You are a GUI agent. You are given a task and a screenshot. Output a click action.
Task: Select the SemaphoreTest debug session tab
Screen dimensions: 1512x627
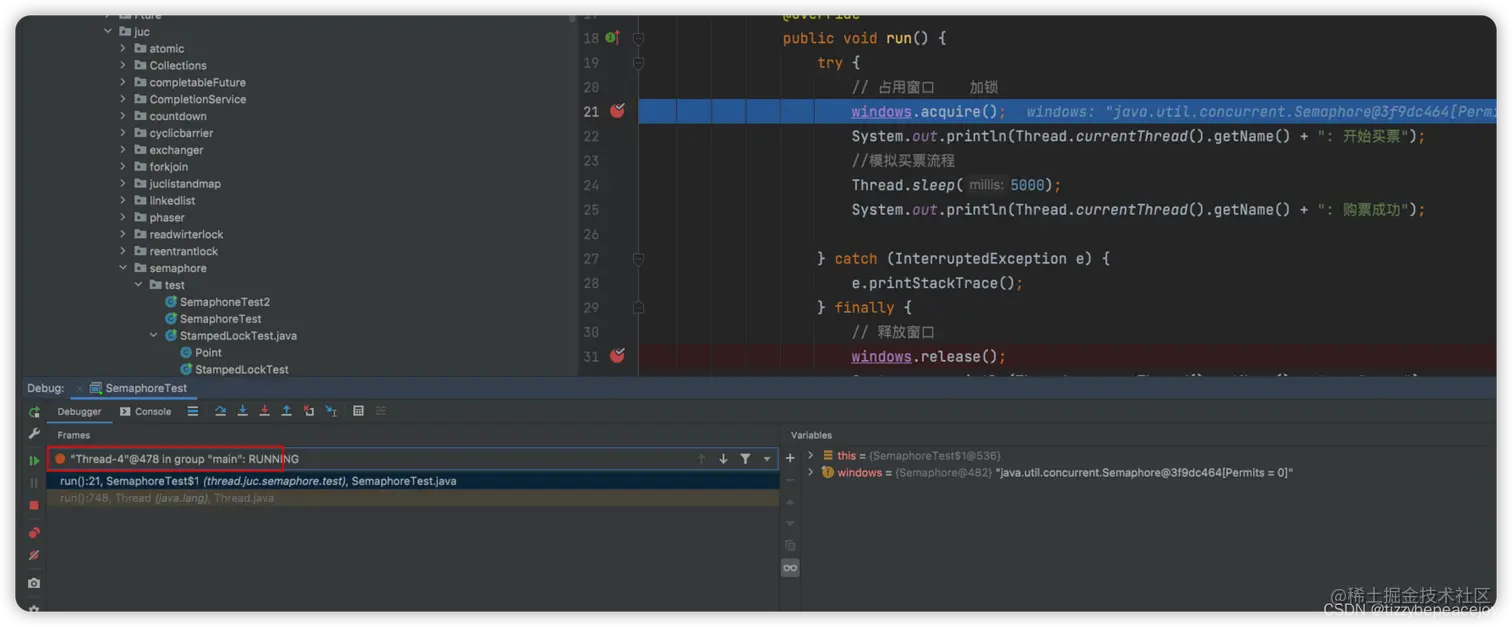(139, 388)
